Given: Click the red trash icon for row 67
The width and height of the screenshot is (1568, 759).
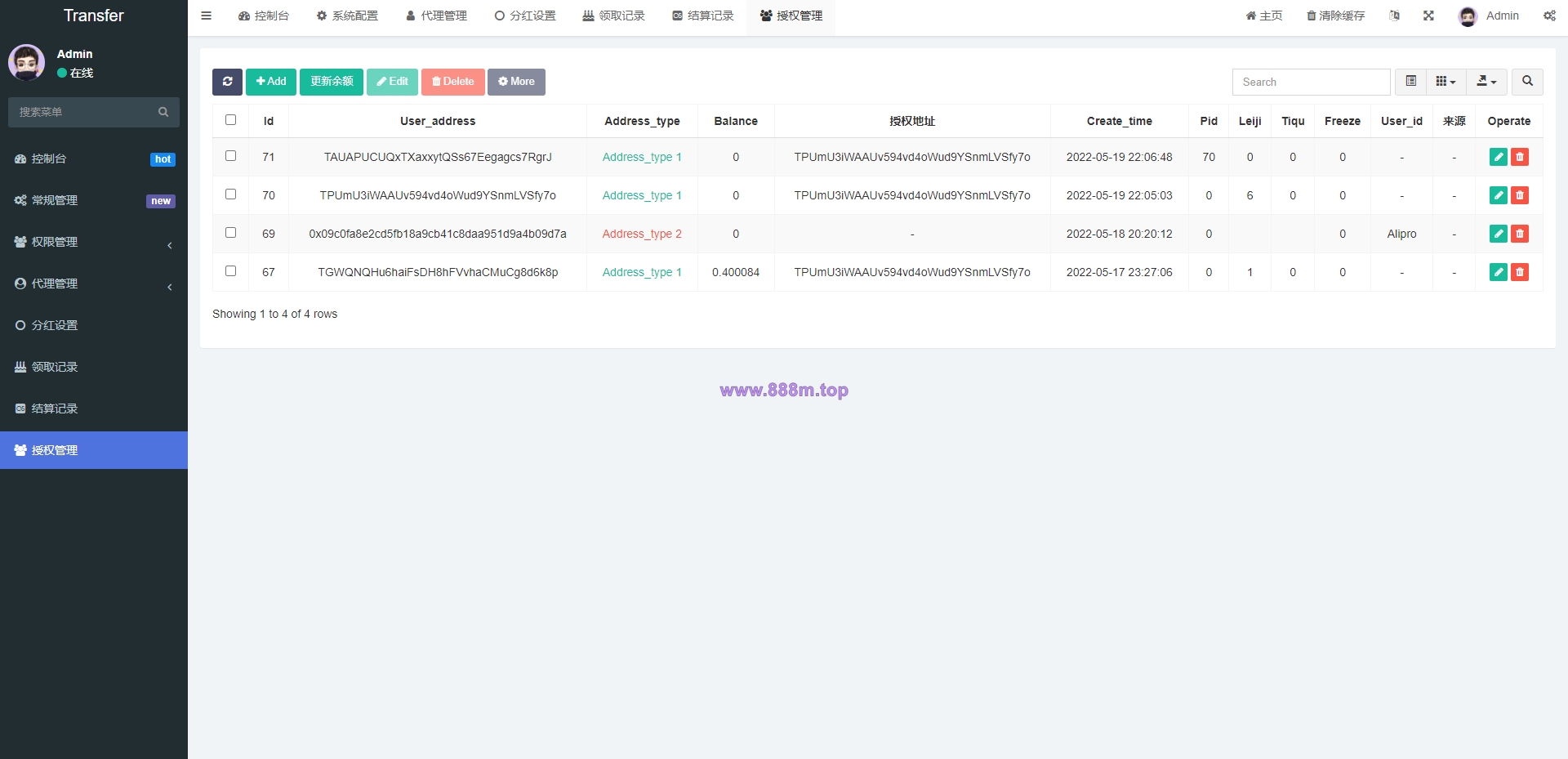Looking at the screenshot, I should [x=1520, y=272].
